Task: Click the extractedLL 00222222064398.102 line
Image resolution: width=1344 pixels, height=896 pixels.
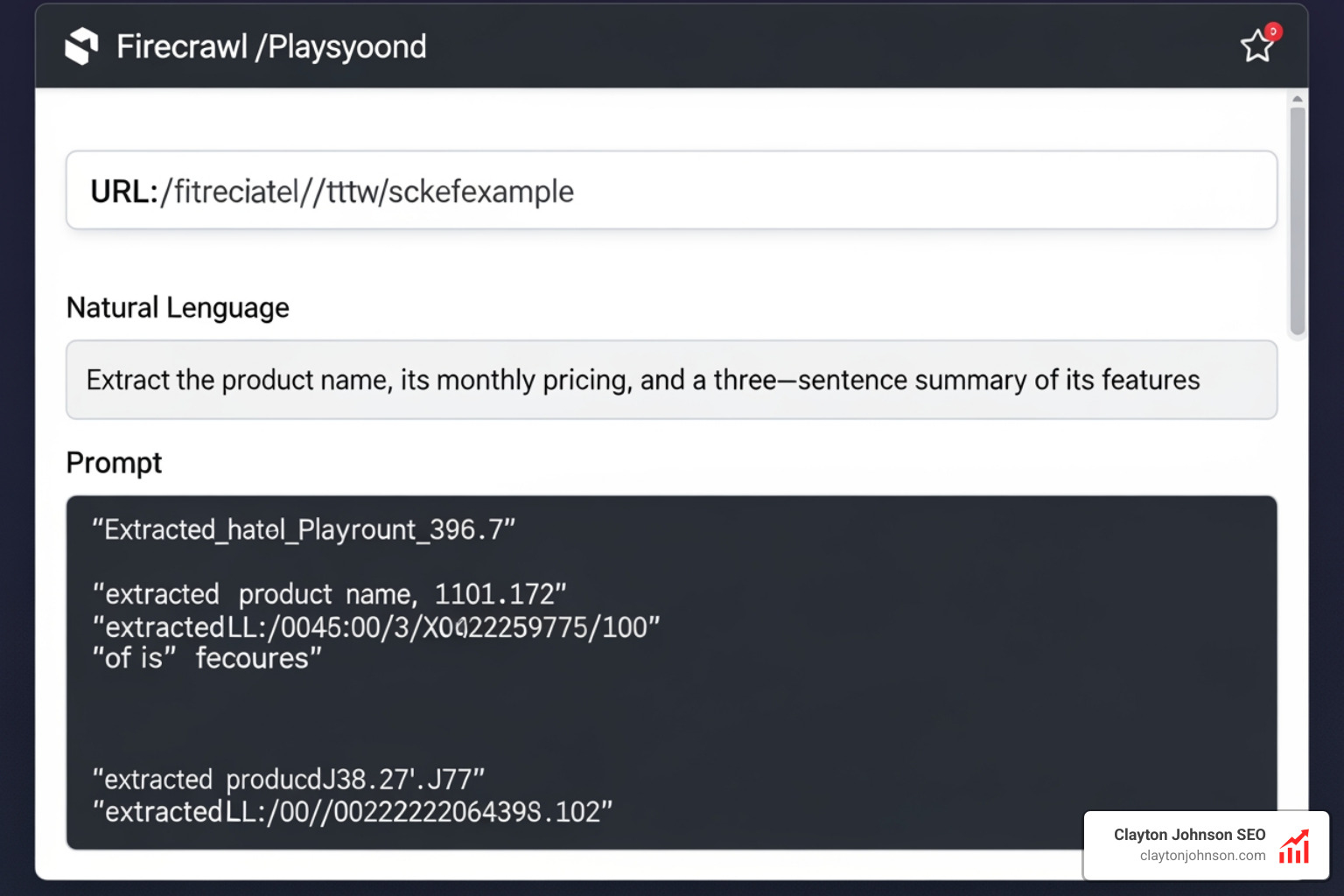Action: [353, 811]
